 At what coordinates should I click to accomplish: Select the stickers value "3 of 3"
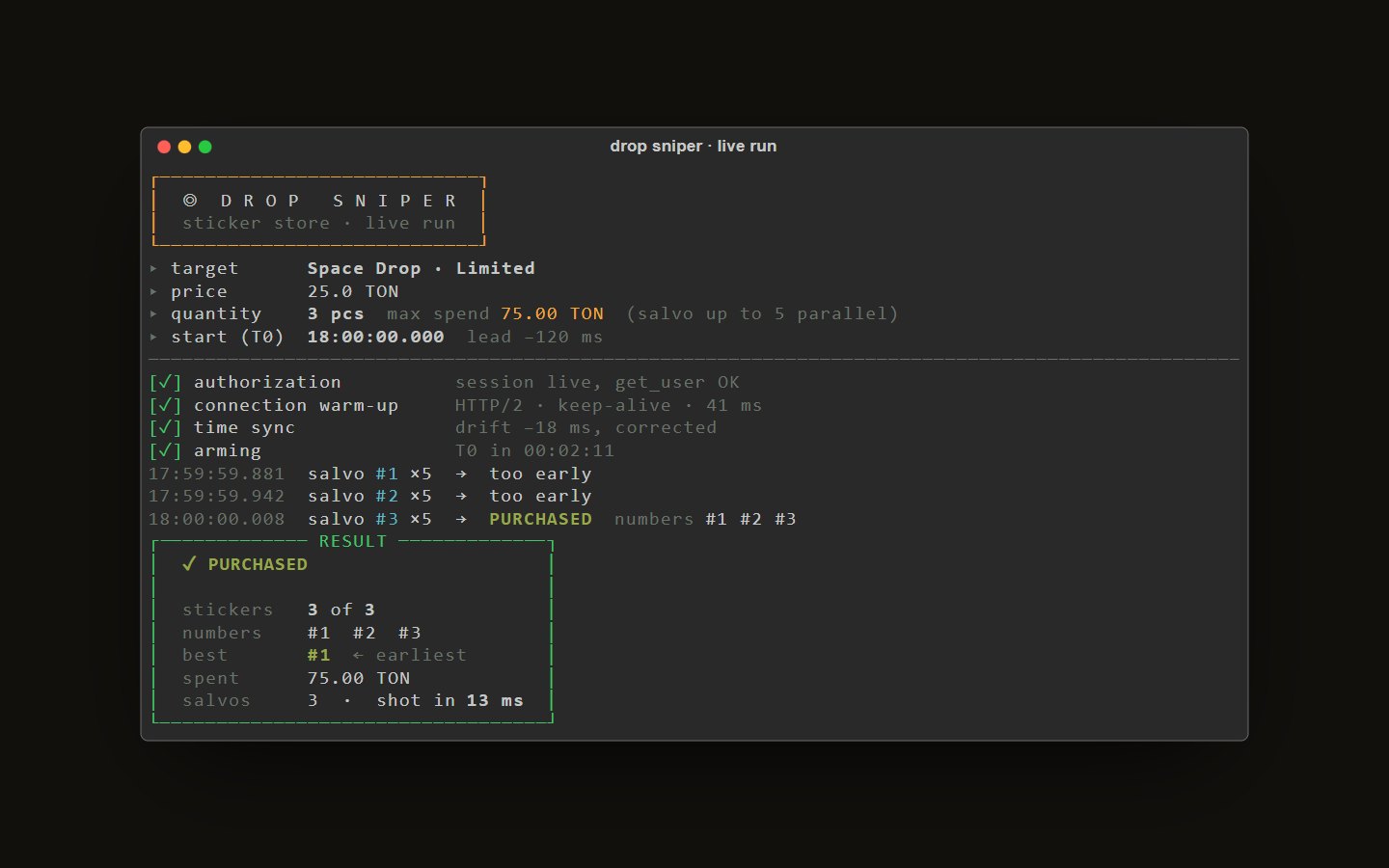341,610
